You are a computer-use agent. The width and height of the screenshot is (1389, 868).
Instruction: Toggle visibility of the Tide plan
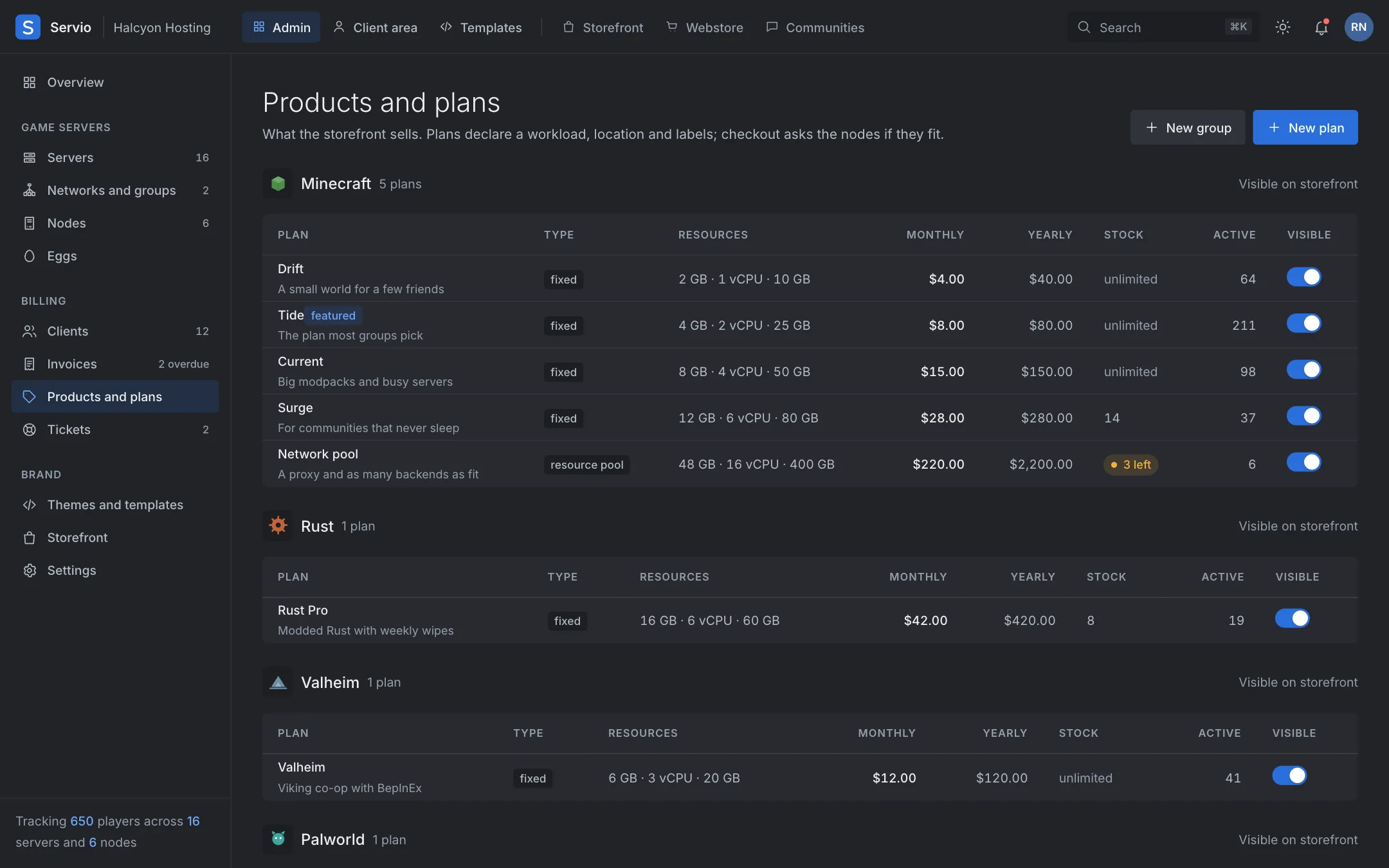1303,323
